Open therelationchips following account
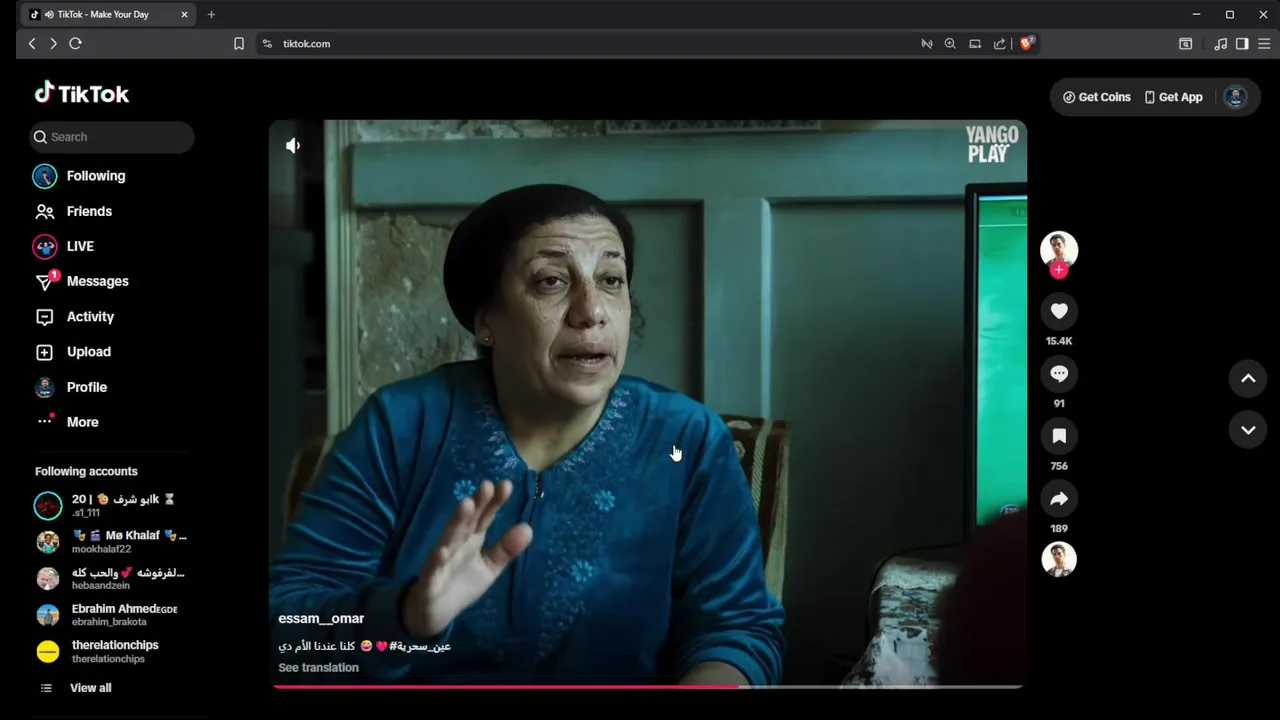Screen dimensions: 1280x720 pyautogui.click(x=111, y=652)
